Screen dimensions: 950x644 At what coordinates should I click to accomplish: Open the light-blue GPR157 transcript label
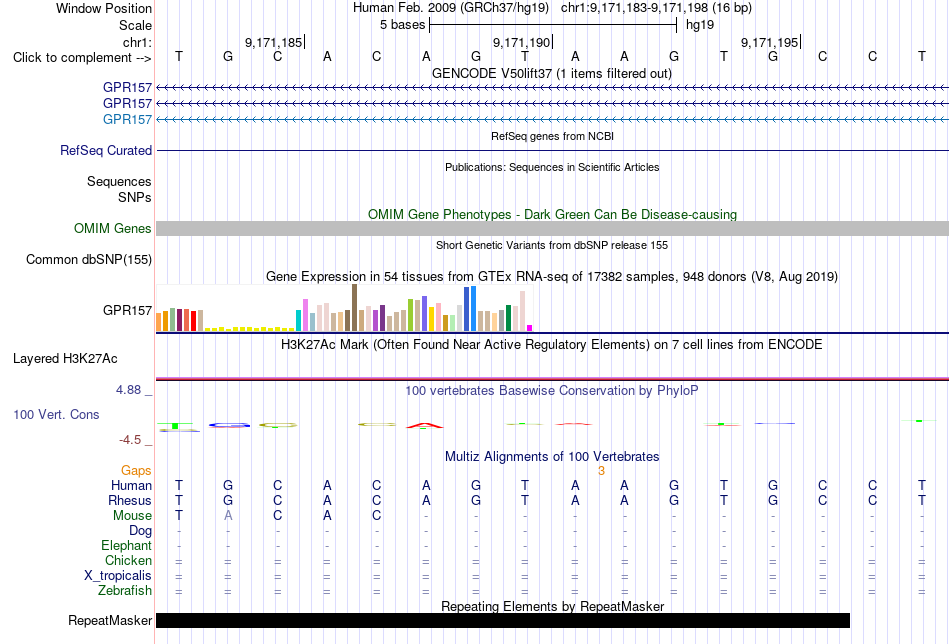coord(127,119)
